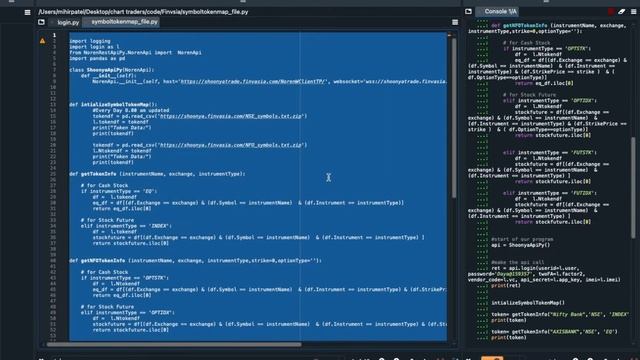Click the file path text above the tabs
The image size is (640, 360).
(x=143, y=12)
